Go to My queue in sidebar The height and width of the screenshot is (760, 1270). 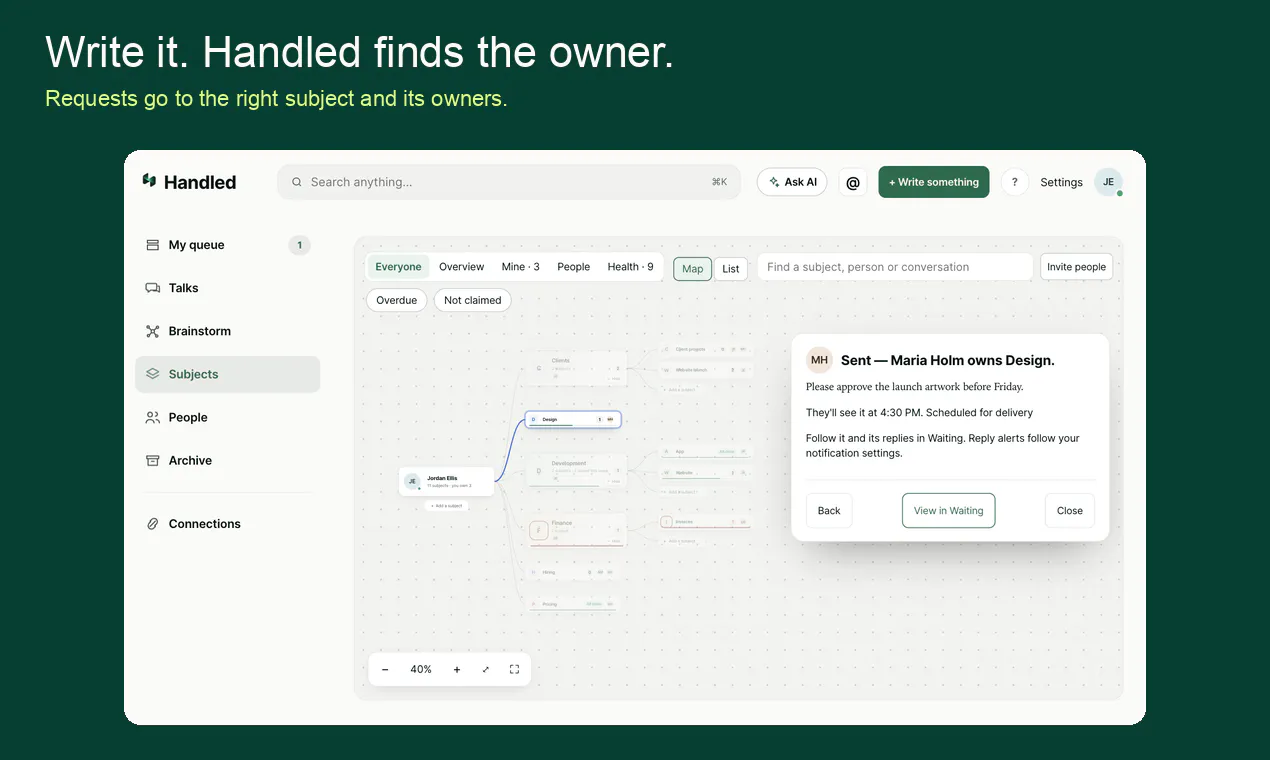228,245
